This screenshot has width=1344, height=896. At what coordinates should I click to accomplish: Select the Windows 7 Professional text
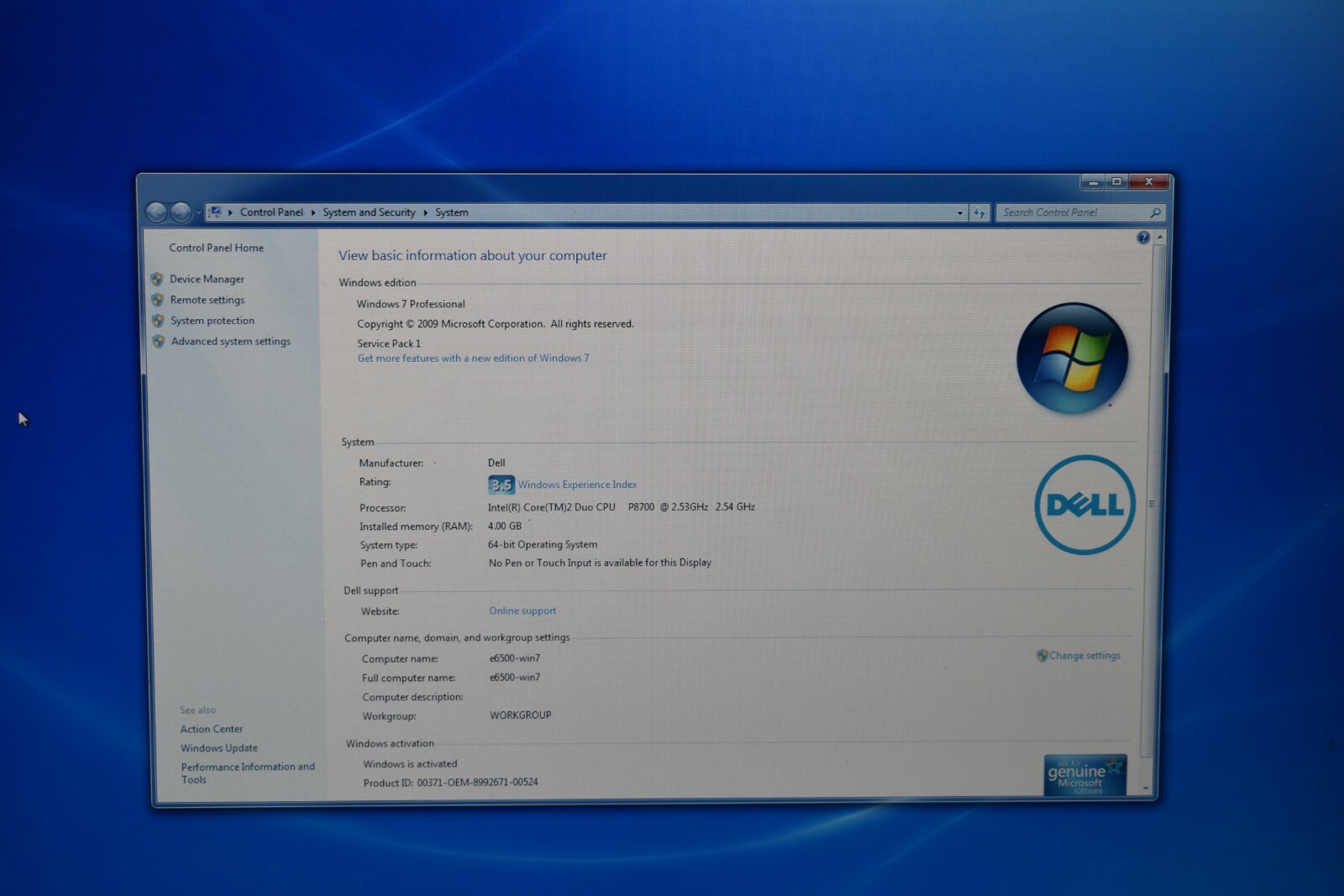tap(411, 304)
